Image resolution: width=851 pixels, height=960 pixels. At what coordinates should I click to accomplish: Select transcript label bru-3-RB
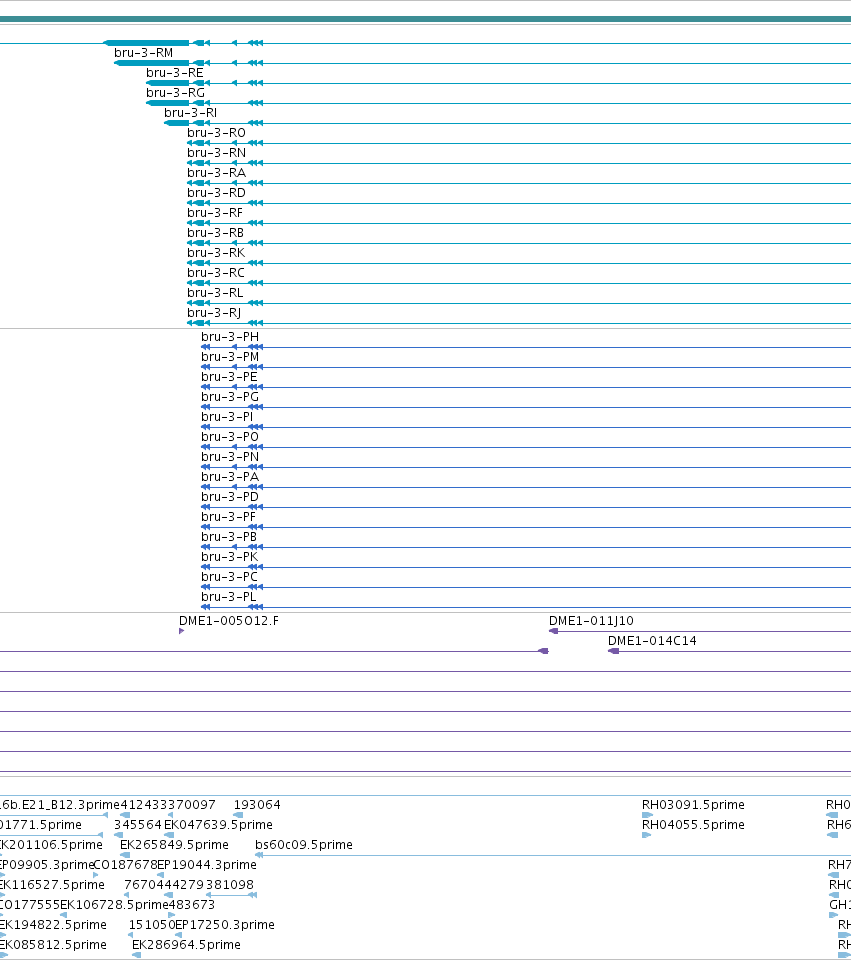tap(216, 233)
